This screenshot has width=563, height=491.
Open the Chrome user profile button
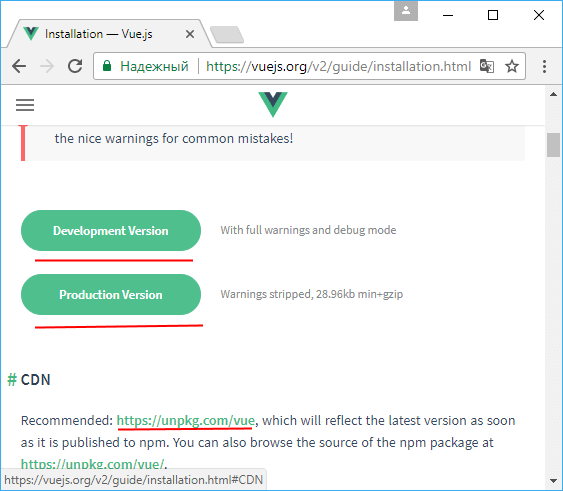[406, 11]
